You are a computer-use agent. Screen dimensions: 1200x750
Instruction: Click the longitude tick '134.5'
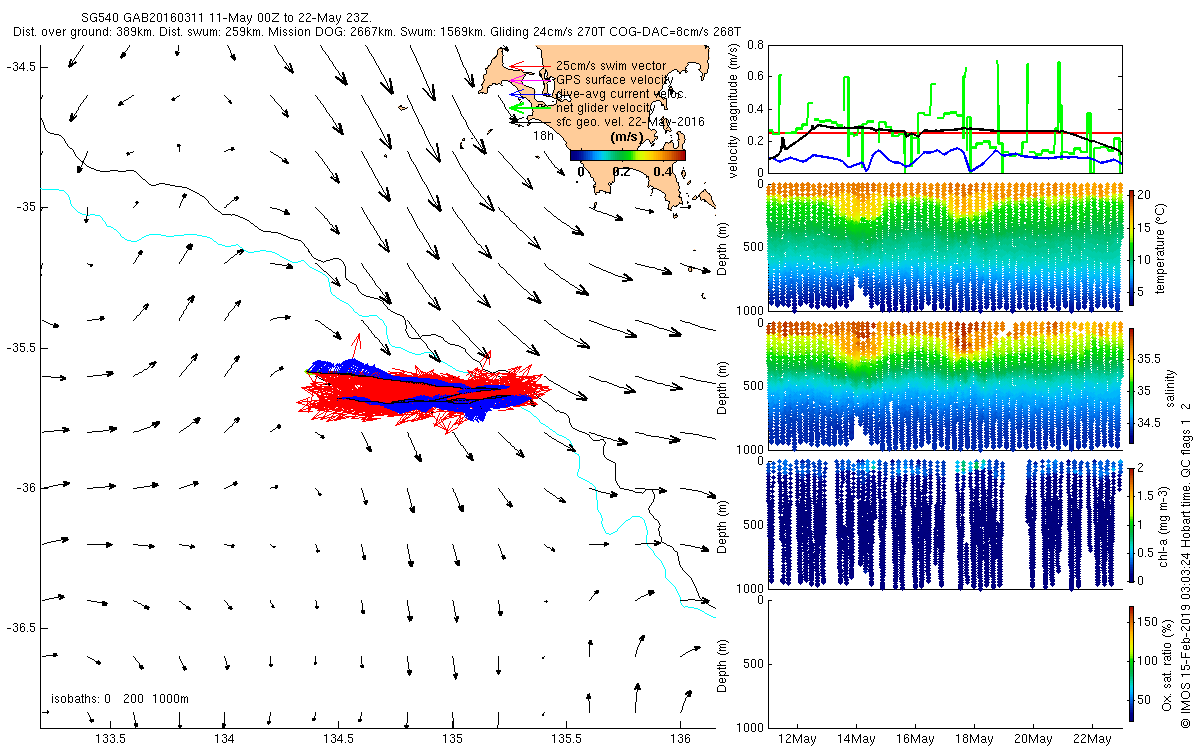click(338, 739)
